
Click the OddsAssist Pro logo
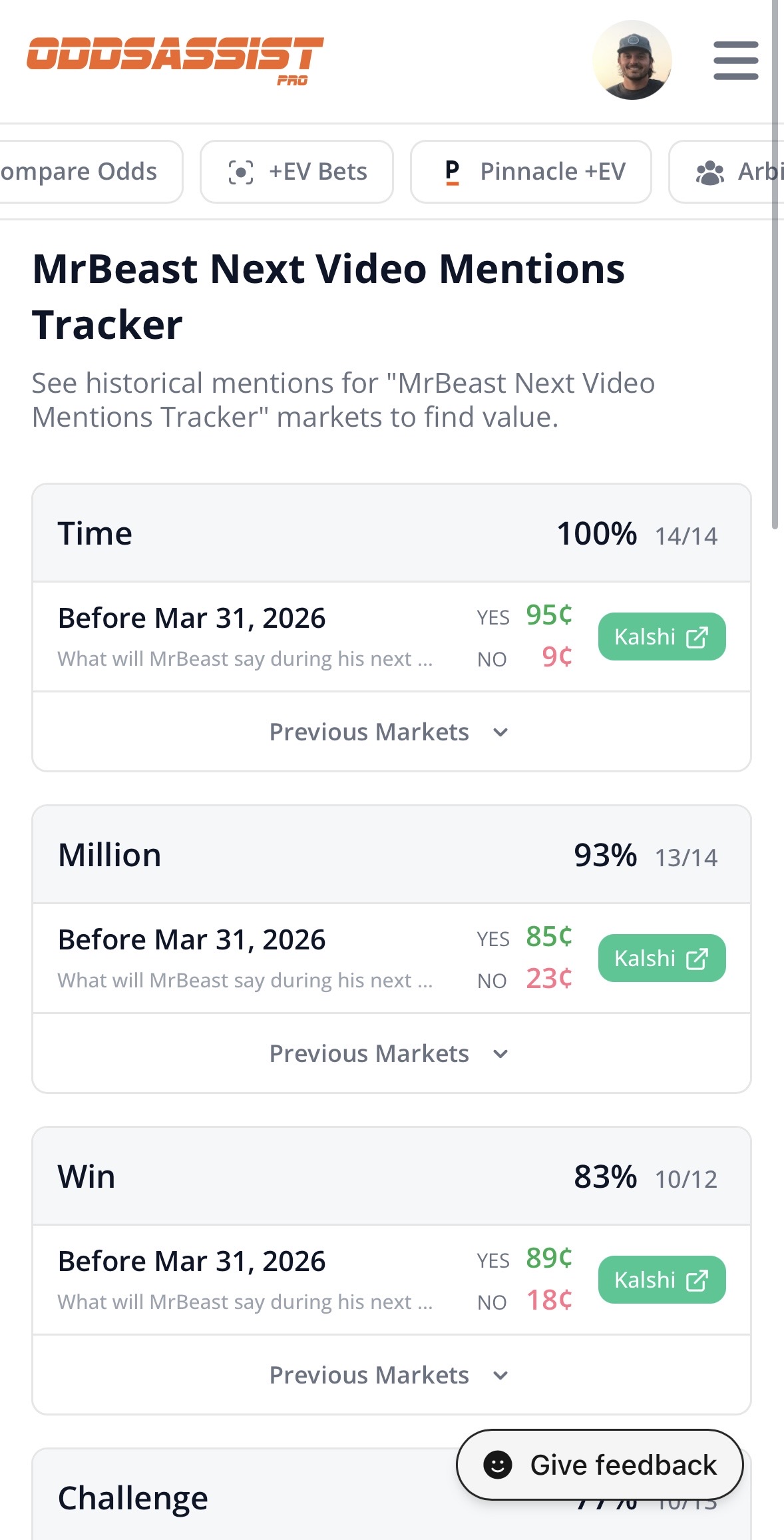[x=174, y=59]
